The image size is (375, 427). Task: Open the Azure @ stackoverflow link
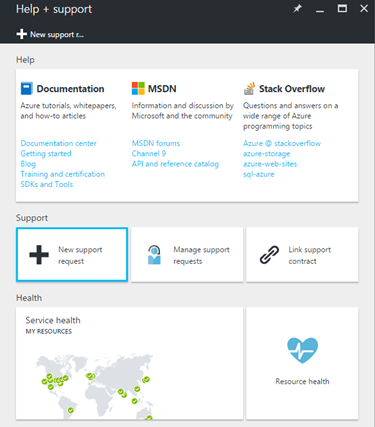282,143
